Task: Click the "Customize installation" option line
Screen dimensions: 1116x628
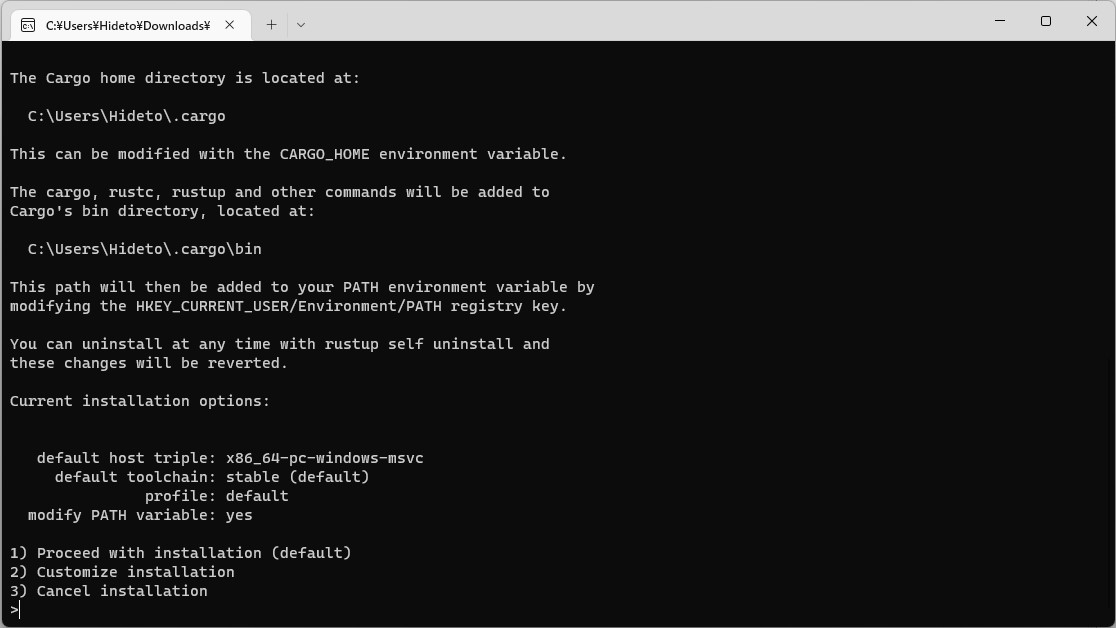Action: point(123,572)
